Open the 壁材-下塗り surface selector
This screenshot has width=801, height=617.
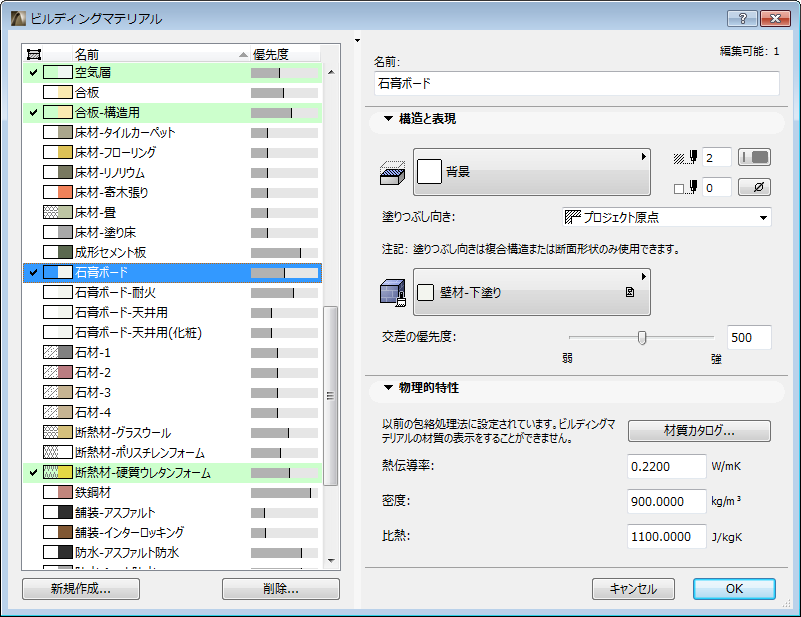click(531, 292)
